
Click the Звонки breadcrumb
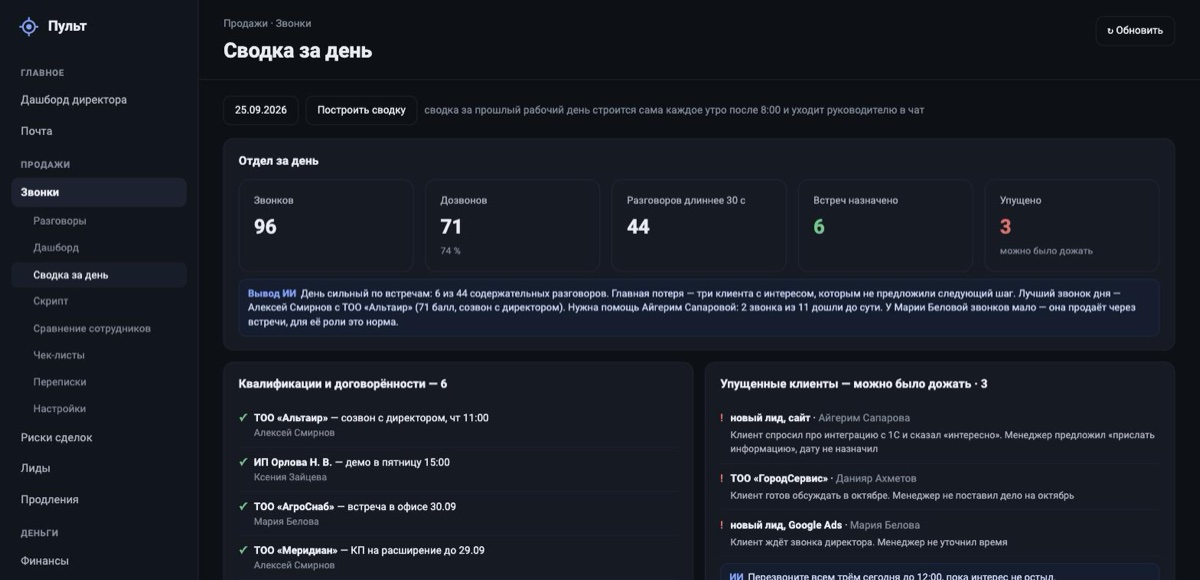point(293,23)
